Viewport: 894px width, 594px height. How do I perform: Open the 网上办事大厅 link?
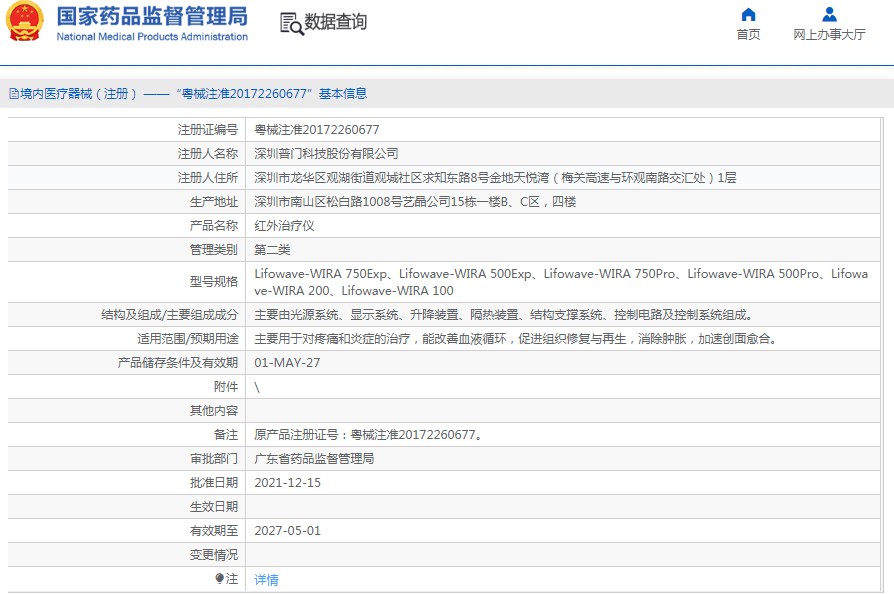[829, 35]
